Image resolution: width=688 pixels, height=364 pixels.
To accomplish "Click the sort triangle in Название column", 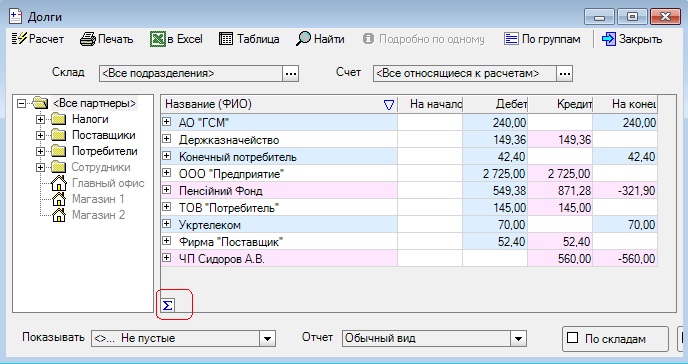I will coord(389,105).
